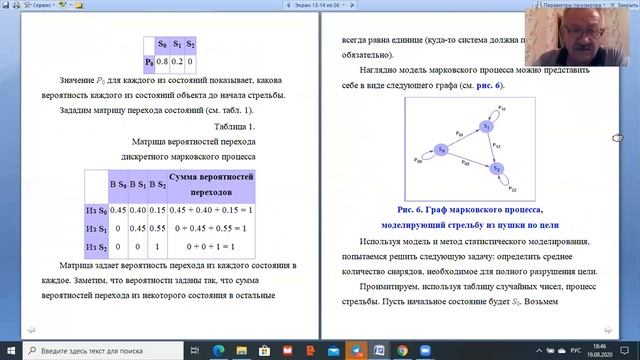640x360 pixels.
Task: Open Microsoft Store from the taskbar
Action: 264,351
